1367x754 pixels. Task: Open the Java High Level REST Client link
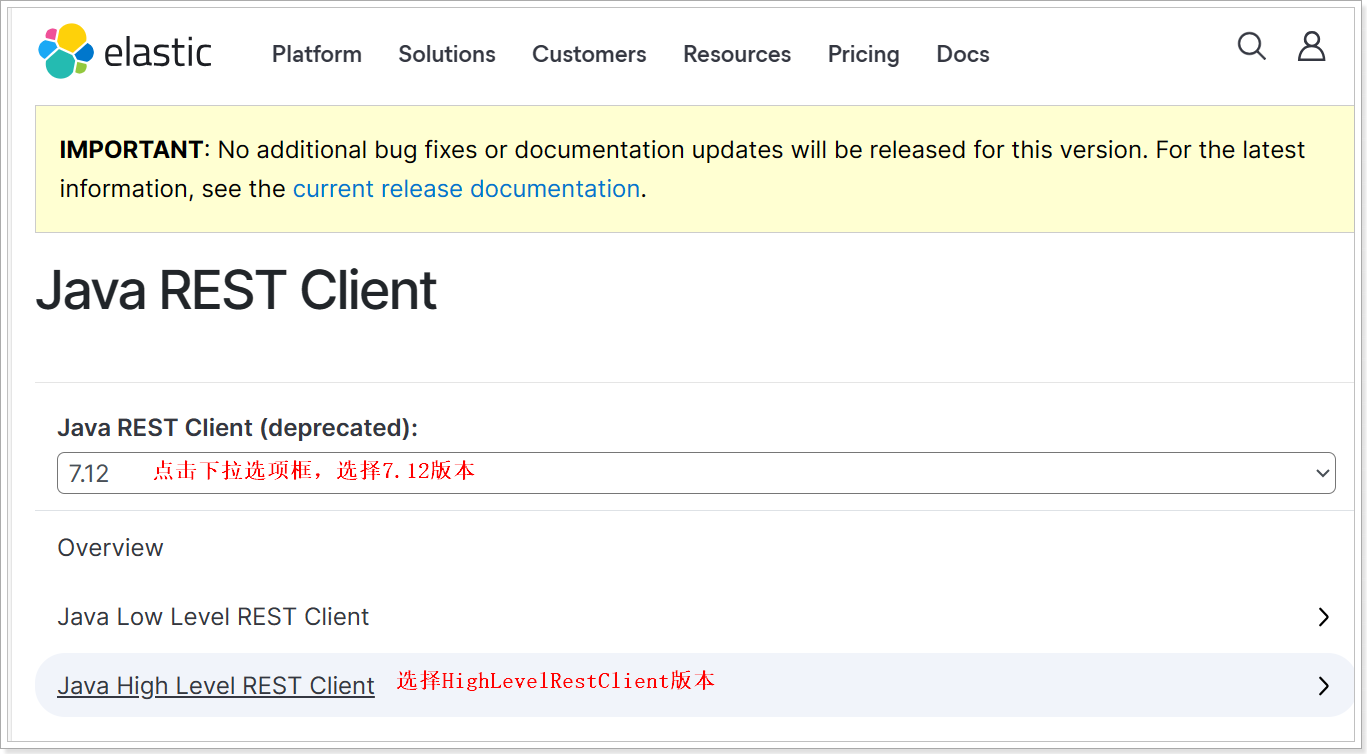pos(216,686)
